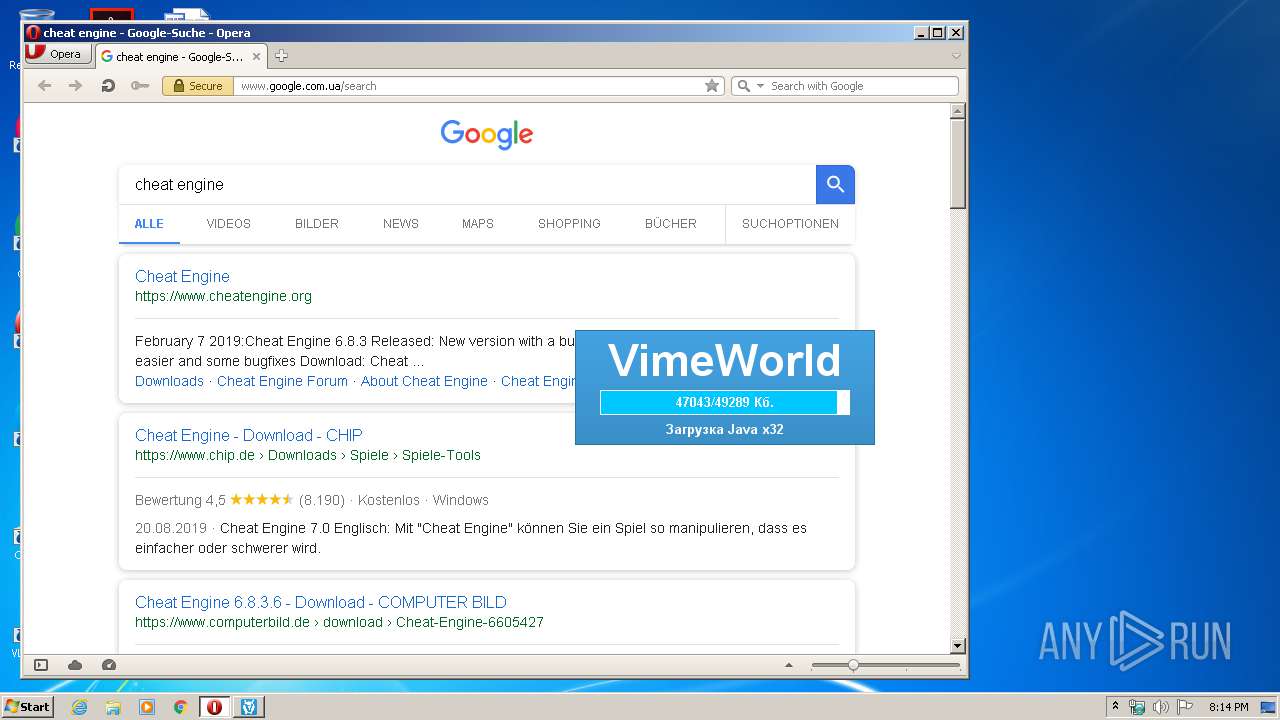Open SUCHOPTIONEN search options
The image size is (1280, 720).
tap(790, 224)
